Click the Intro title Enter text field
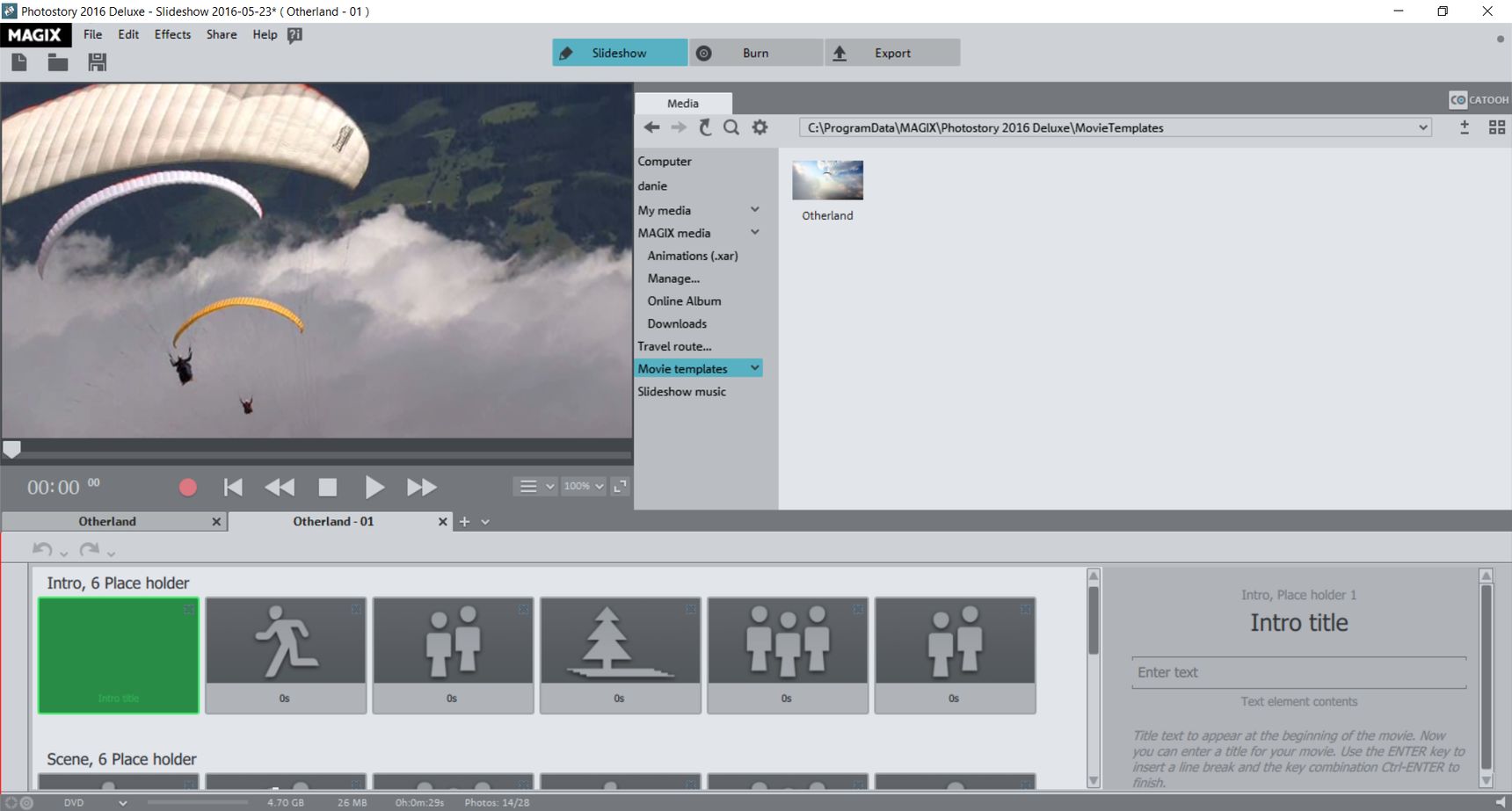The width and height of the screenshot is (1512, 811). tap(1299, 672)
